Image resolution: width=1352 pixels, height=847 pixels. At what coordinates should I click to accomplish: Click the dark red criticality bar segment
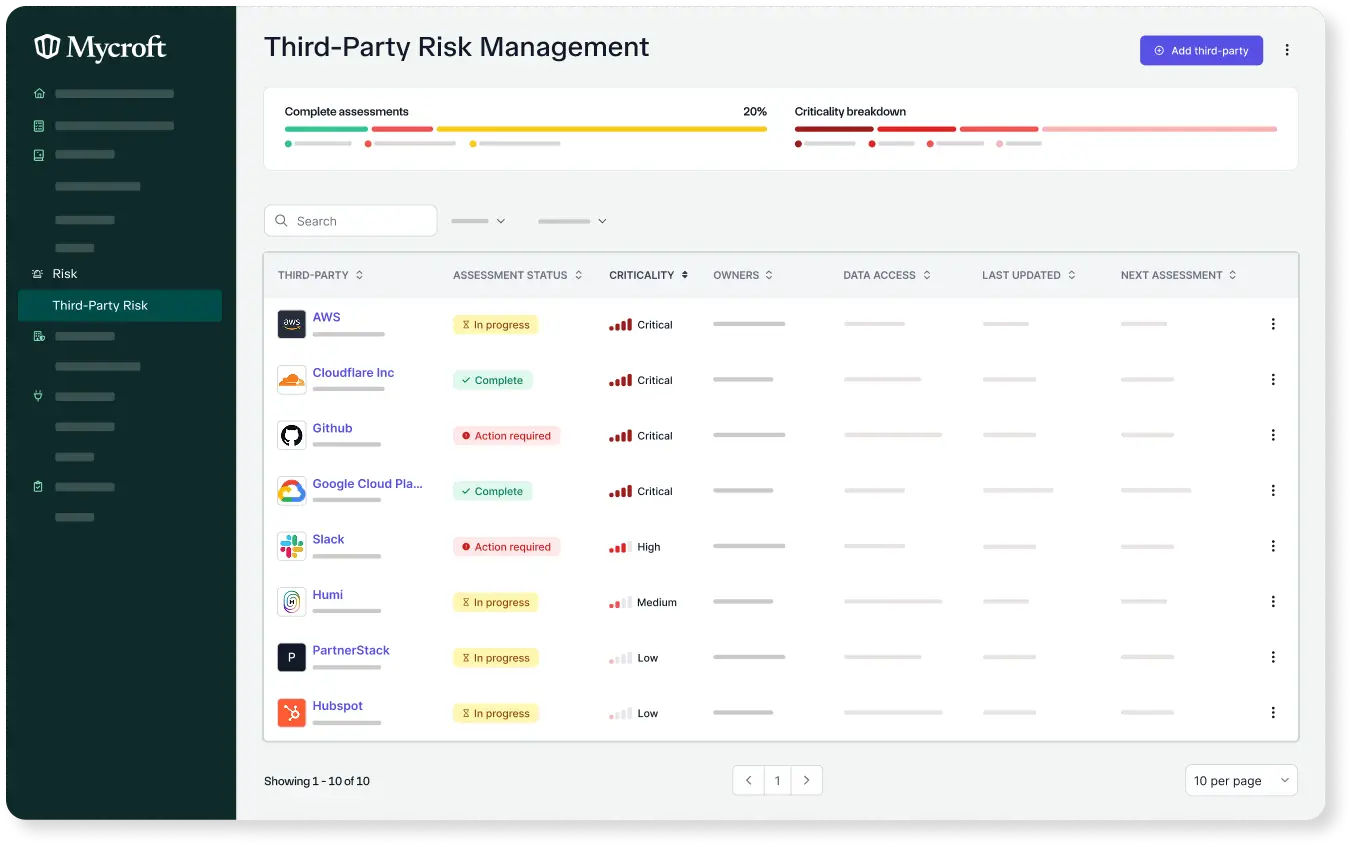834,129
